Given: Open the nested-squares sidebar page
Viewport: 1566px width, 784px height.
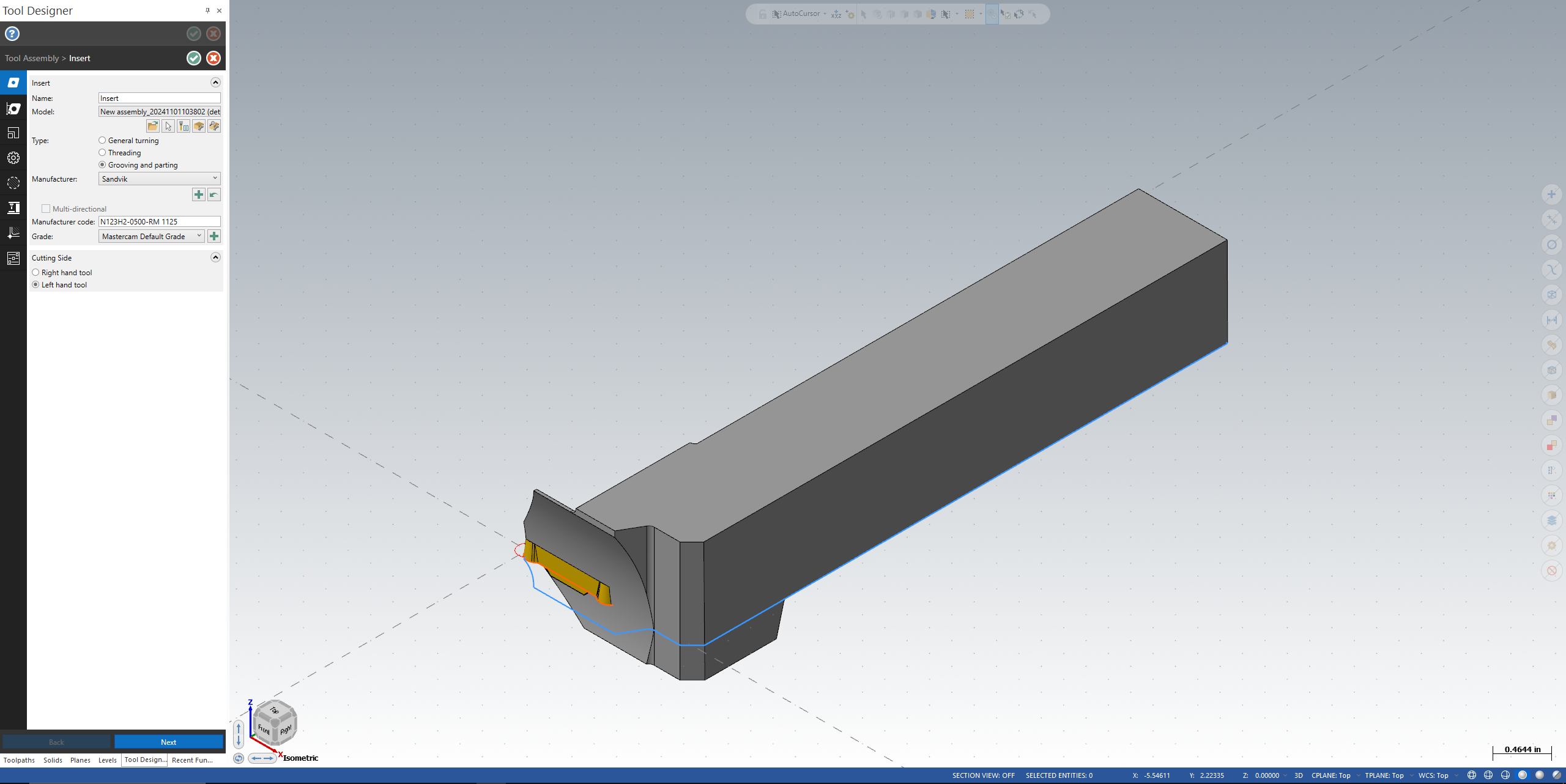Looking at the screenshot, I should click(13, 133).
